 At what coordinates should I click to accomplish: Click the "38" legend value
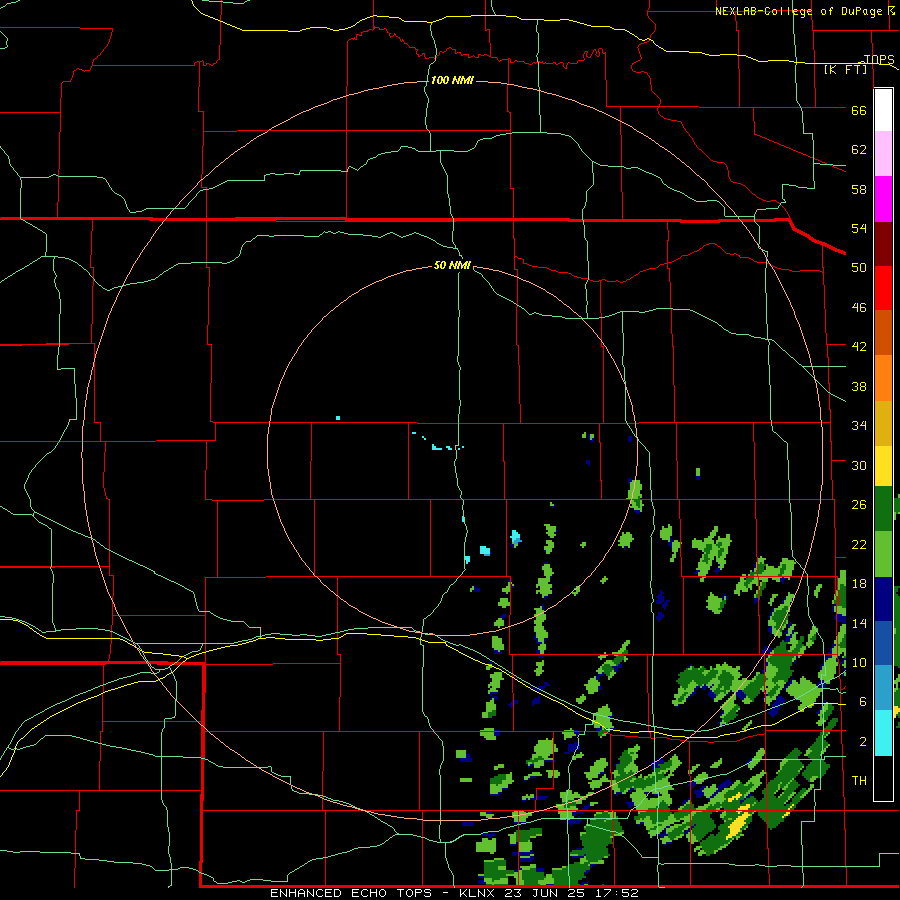[x=859, y=386]
